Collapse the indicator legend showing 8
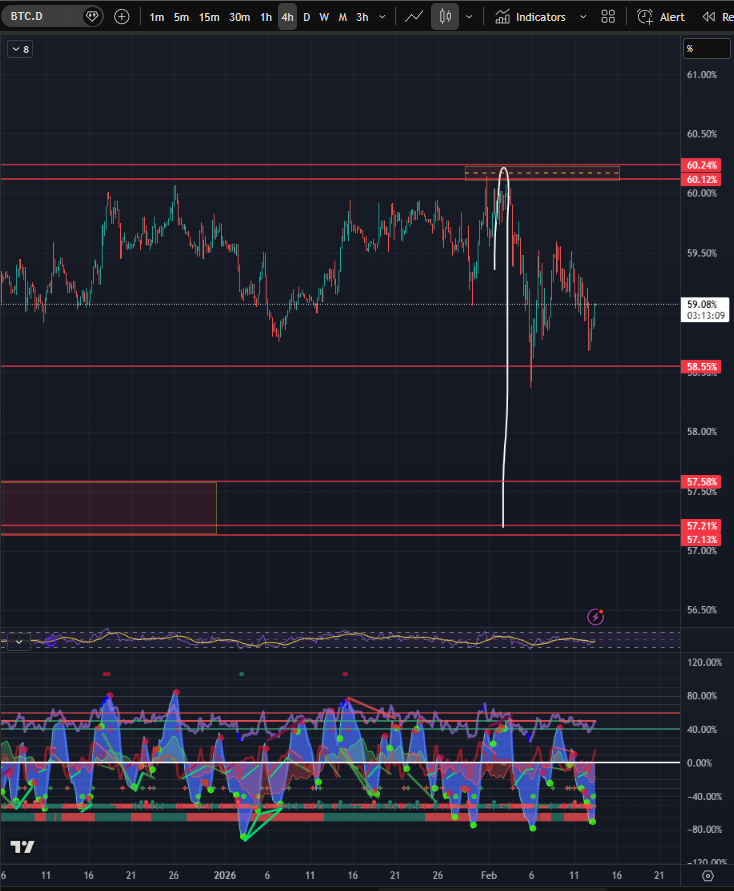The image size is (734, 891). [x=20, y=49]
